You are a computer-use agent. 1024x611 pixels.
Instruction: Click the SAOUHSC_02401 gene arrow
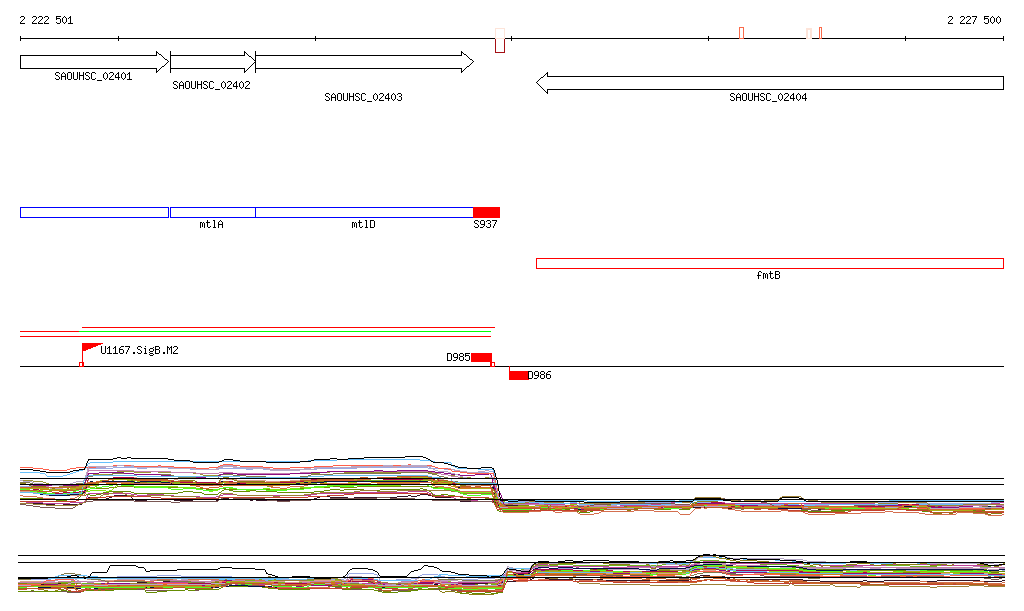point(95,62)
